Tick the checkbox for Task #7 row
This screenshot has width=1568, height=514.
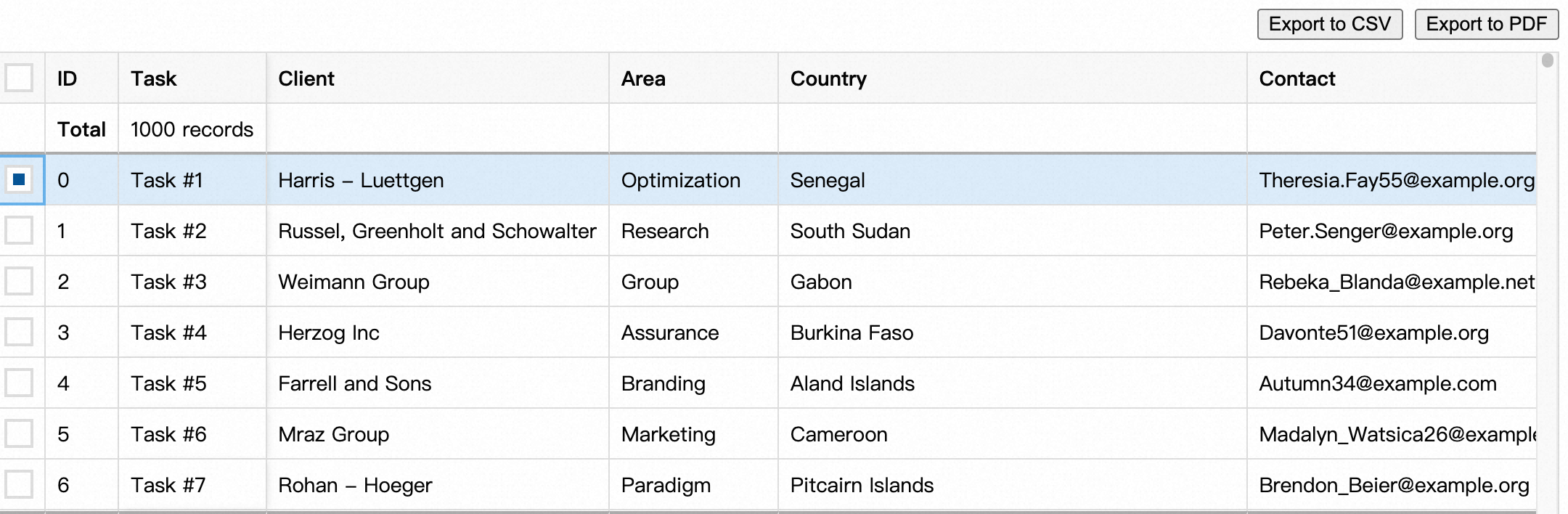19,484
